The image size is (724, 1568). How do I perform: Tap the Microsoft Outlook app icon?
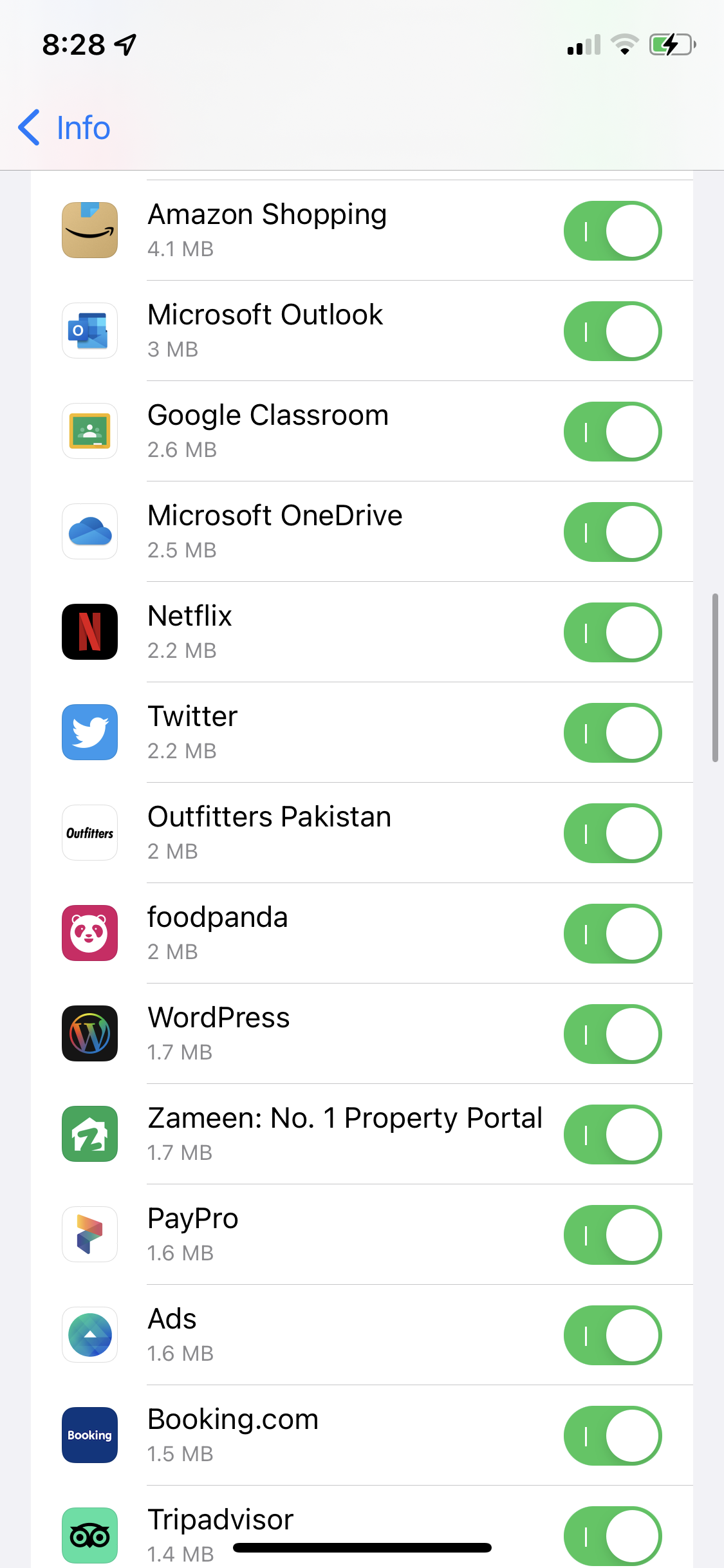click(89, 331)
